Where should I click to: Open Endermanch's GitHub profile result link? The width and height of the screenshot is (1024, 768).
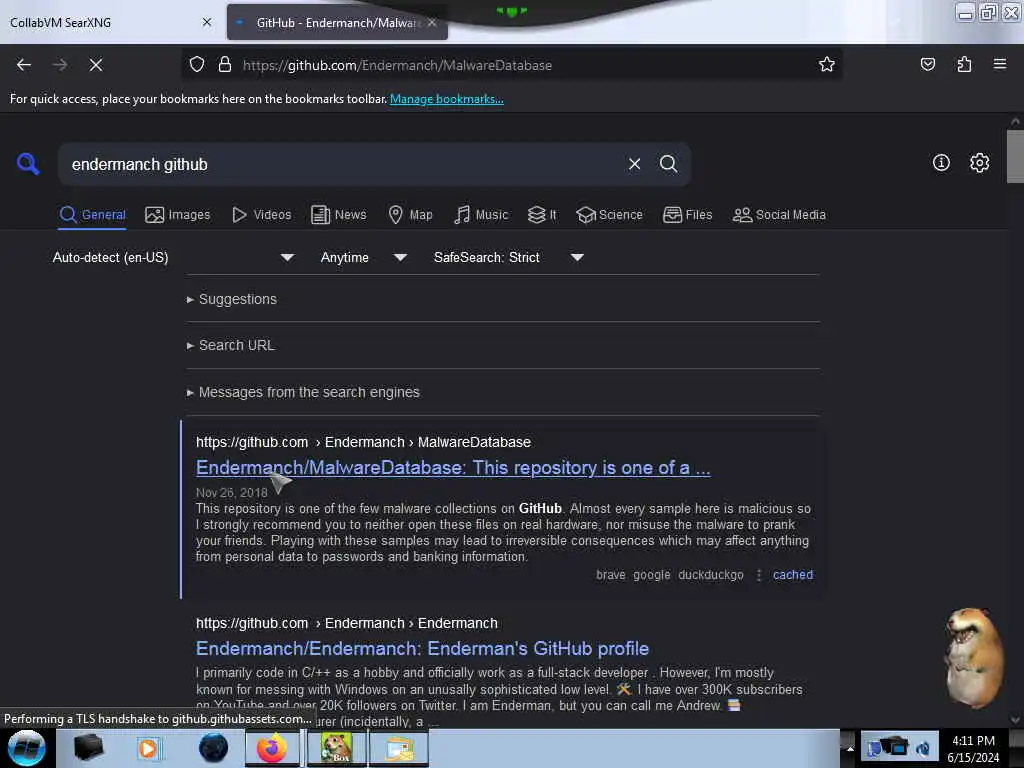(423, 648)
